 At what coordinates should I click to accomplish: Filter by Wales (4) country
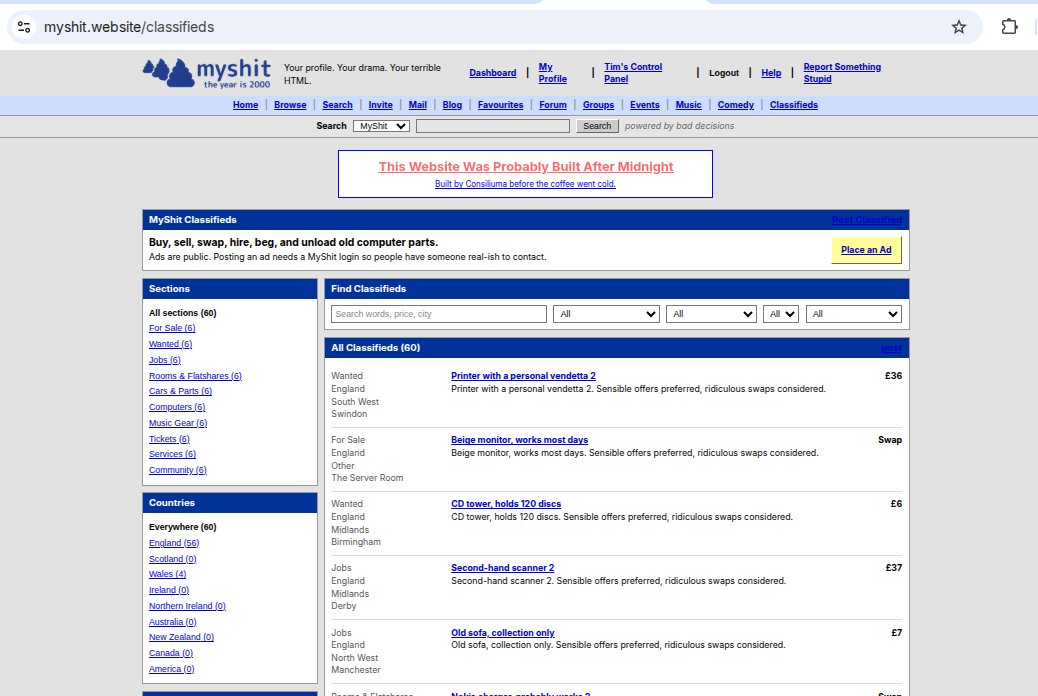tap(167, 574)
